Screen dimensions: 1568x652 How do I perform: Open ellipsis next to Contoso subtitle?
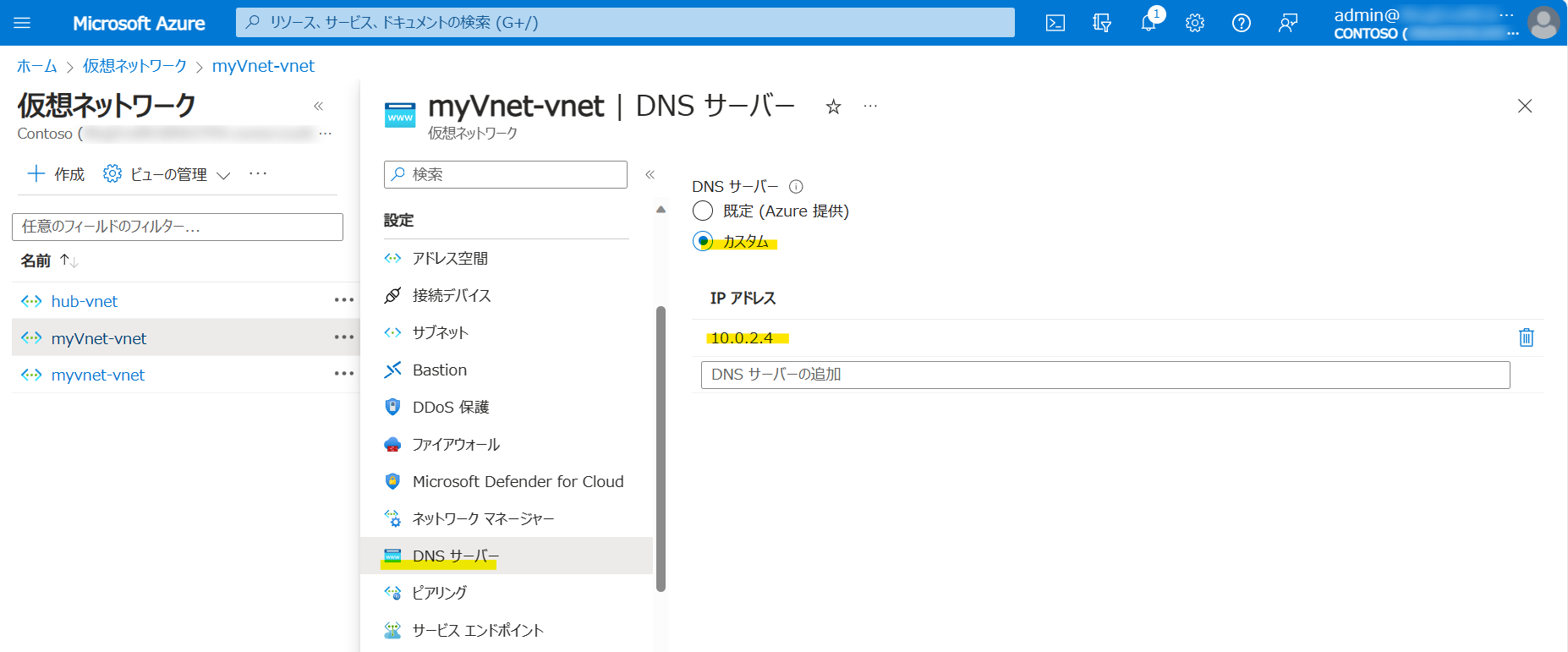326,134
